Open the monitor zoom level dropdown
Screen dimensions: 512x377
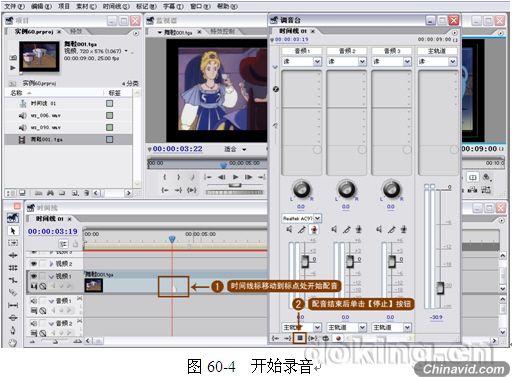(x=235, y=149)
